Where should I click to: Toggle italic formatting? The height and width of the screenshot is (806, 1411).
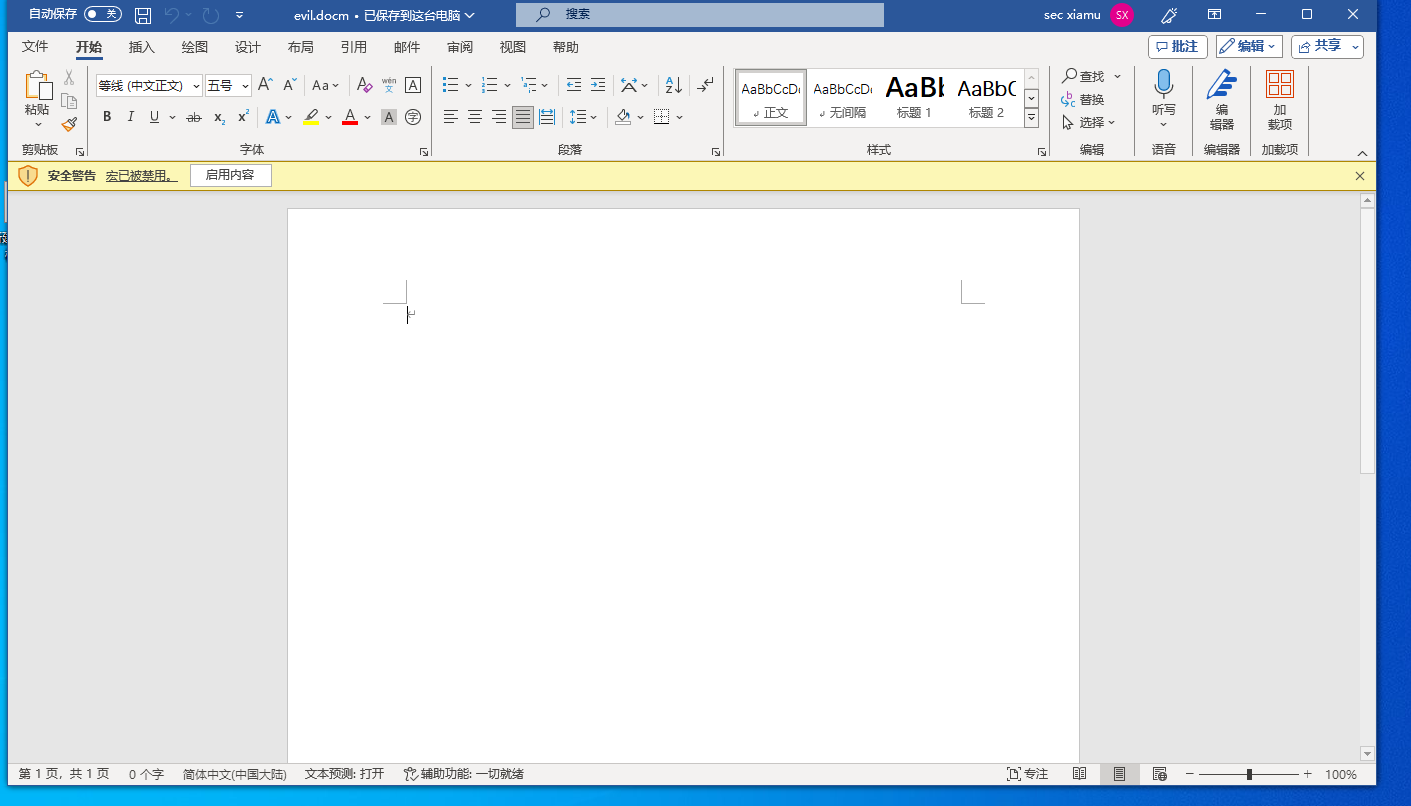pos(130,117)
